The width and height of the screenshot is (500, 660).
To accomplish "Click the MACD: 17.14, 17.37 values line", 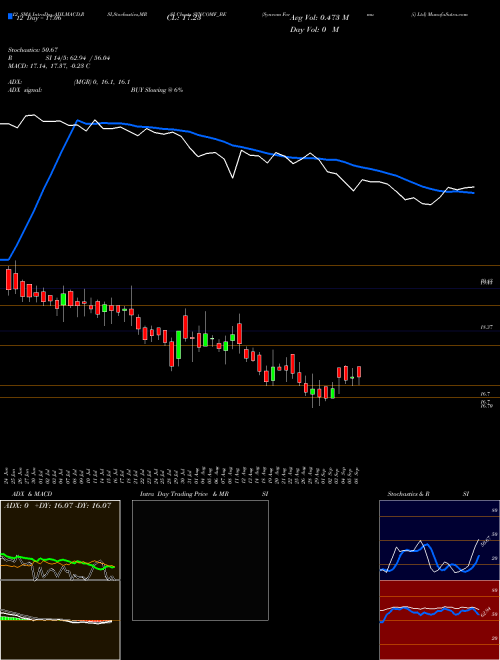I will pos(49,66).
